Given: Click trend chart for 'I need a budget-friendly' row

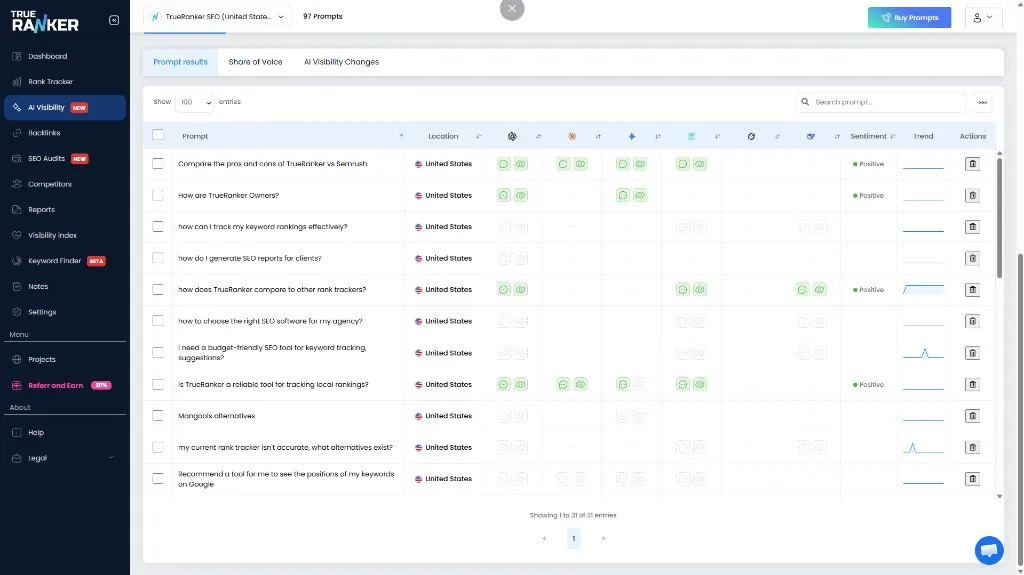Looking at the screenshot, I should (x=923, y=353).
